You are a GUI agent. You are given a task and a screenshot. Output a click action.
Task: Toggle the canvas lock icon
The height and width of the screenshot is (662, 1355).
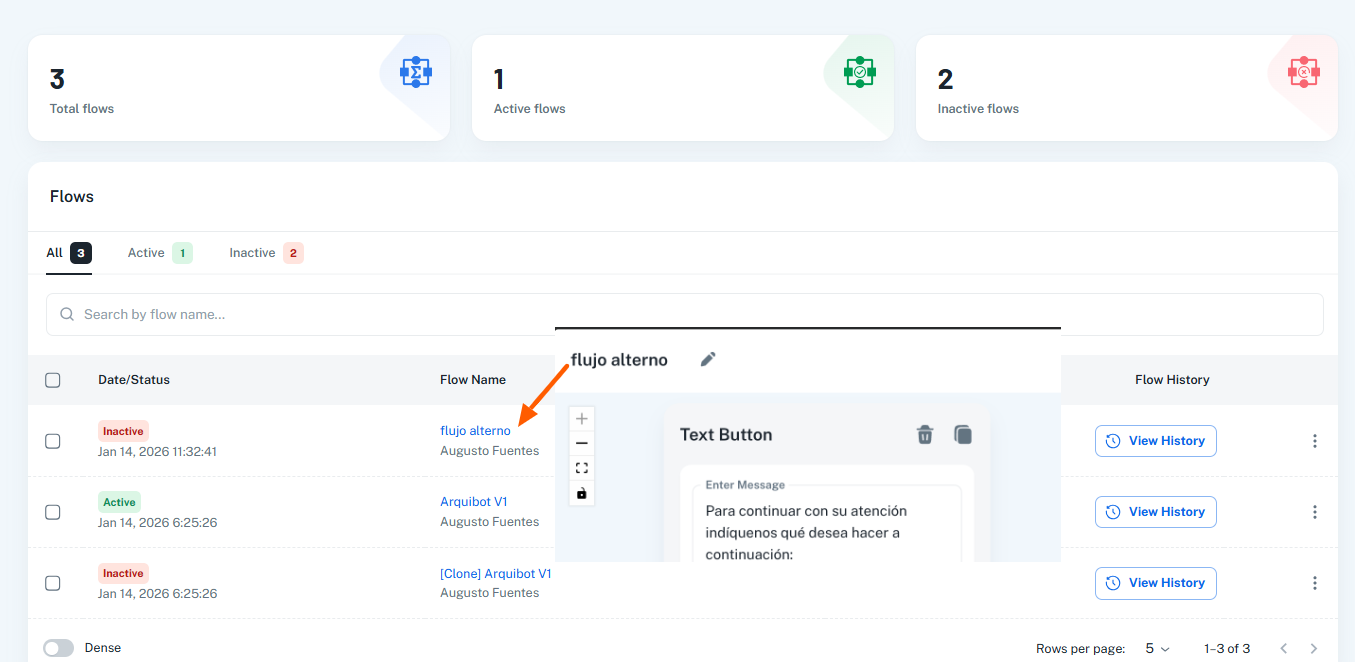point(582,493)
